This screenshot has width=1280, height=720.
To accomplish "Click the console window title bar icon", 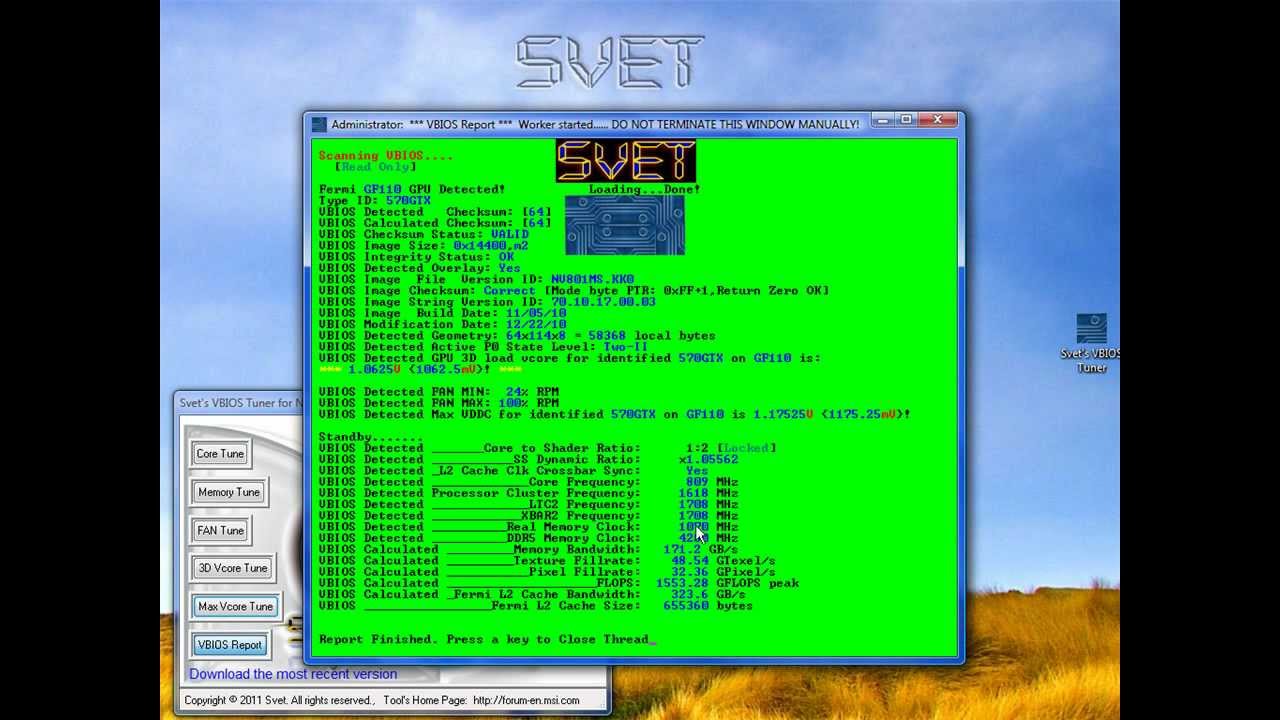I will (x=319, y=124).
